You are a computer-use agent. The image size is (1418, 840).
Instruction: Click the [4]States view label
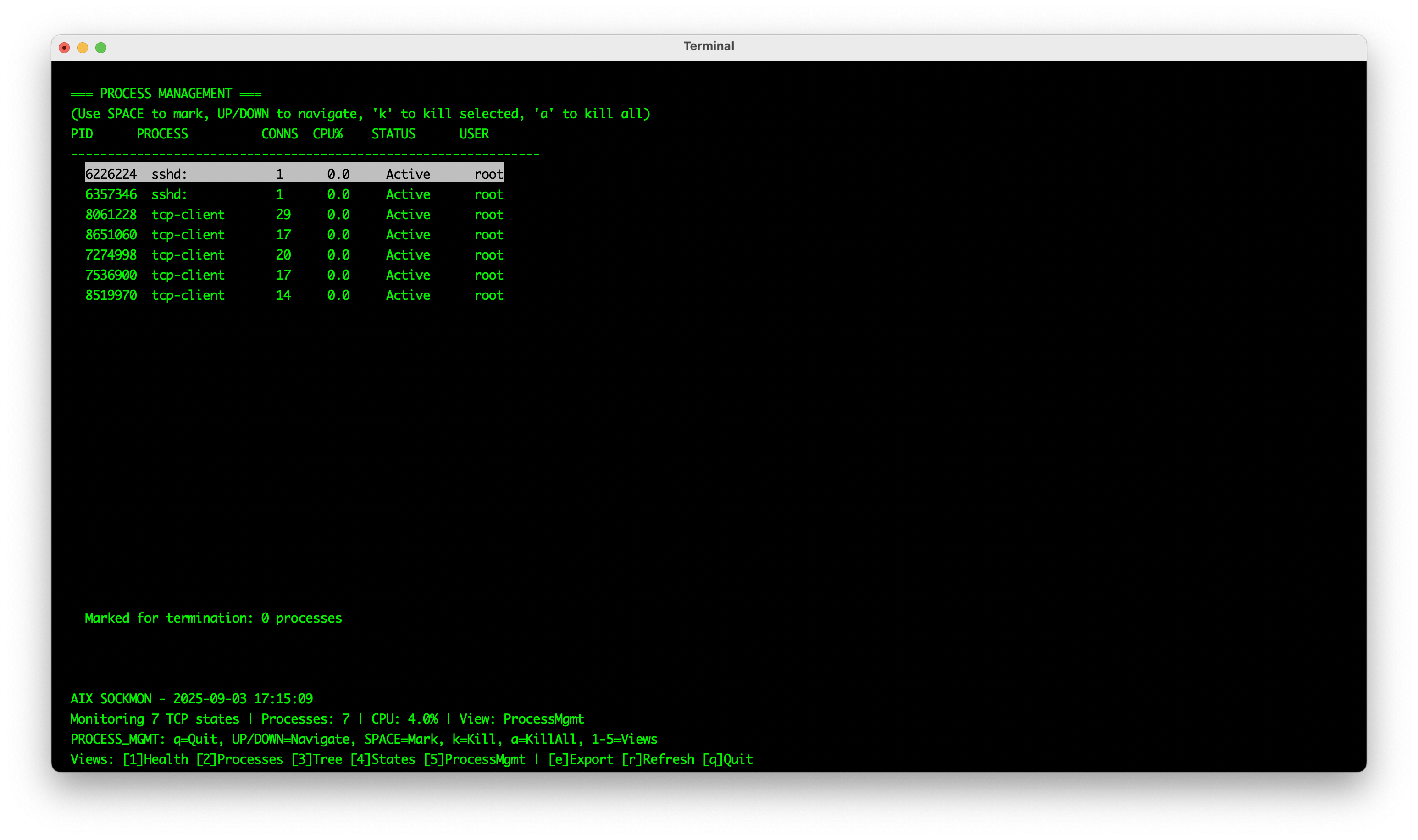pyautogui.click(x=382, y=760)
